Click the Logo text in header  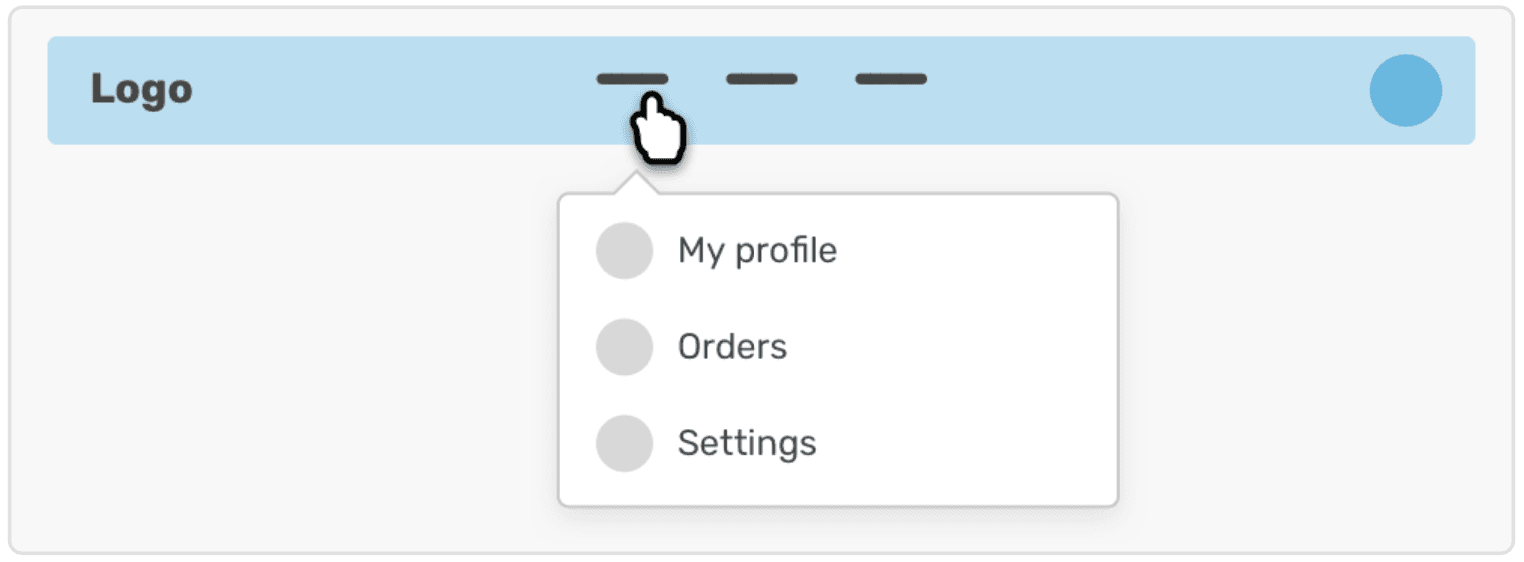[x=141, y=89]
